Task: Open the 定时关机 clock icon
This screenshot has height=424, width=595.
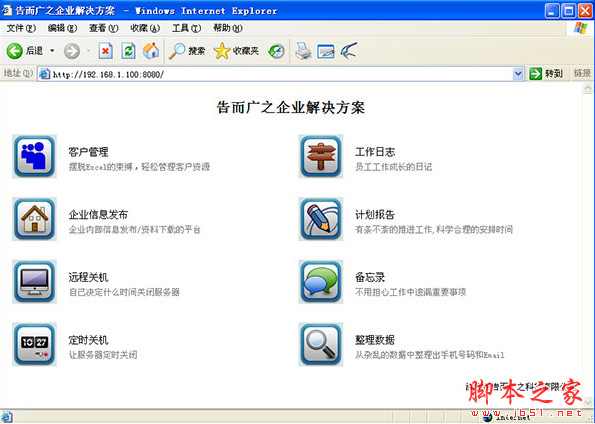Action: [35, 344]
